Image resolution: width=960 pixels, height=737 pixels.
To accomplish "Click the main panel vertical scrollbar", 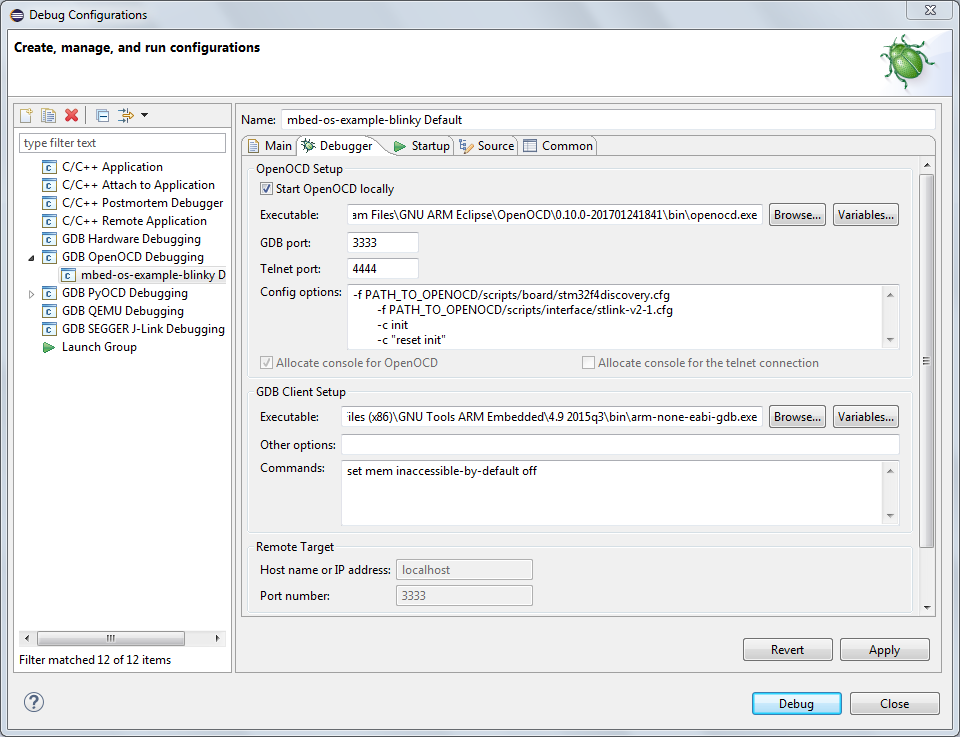I will click(x=926, y=360).
